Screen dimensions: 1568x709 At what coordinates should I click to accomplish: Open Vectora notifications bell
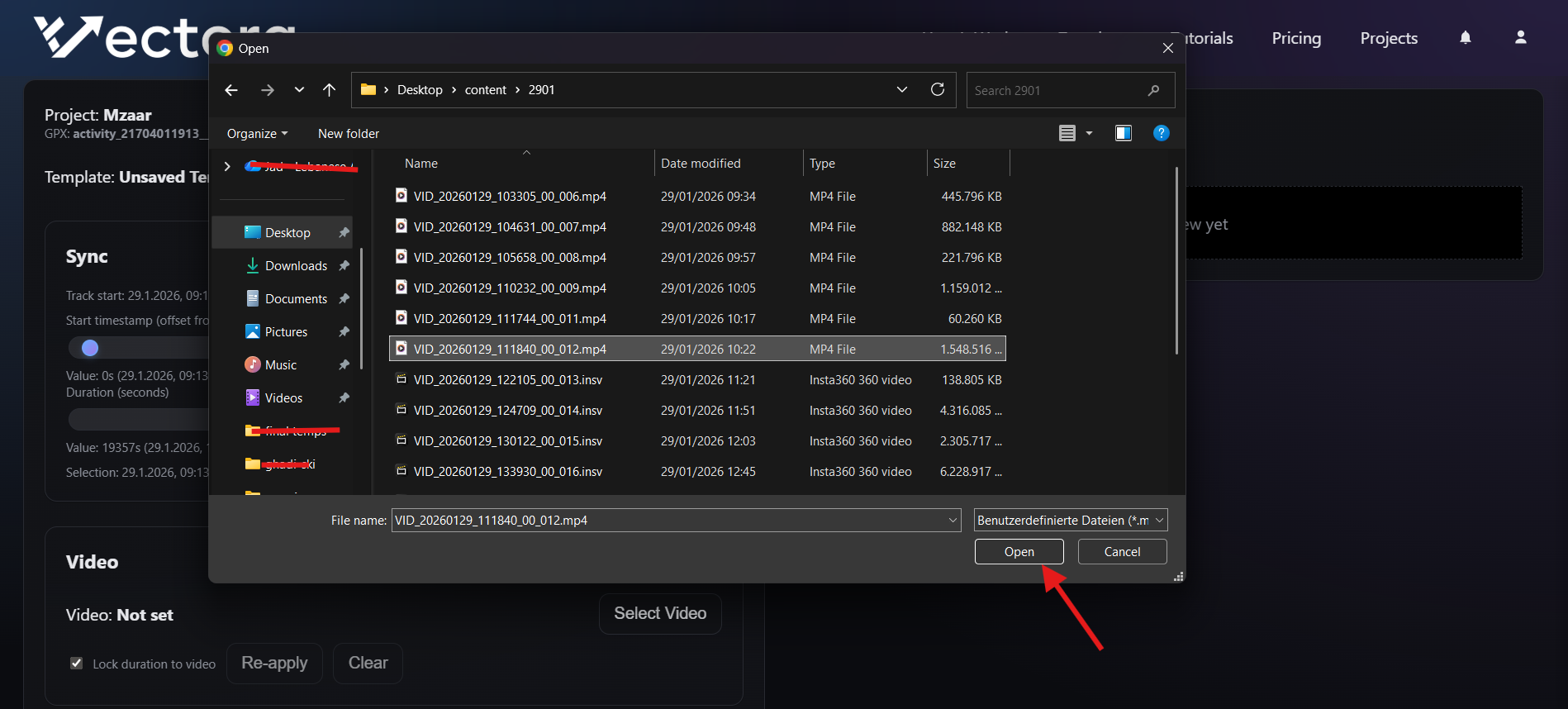(x=1466, y=37)
